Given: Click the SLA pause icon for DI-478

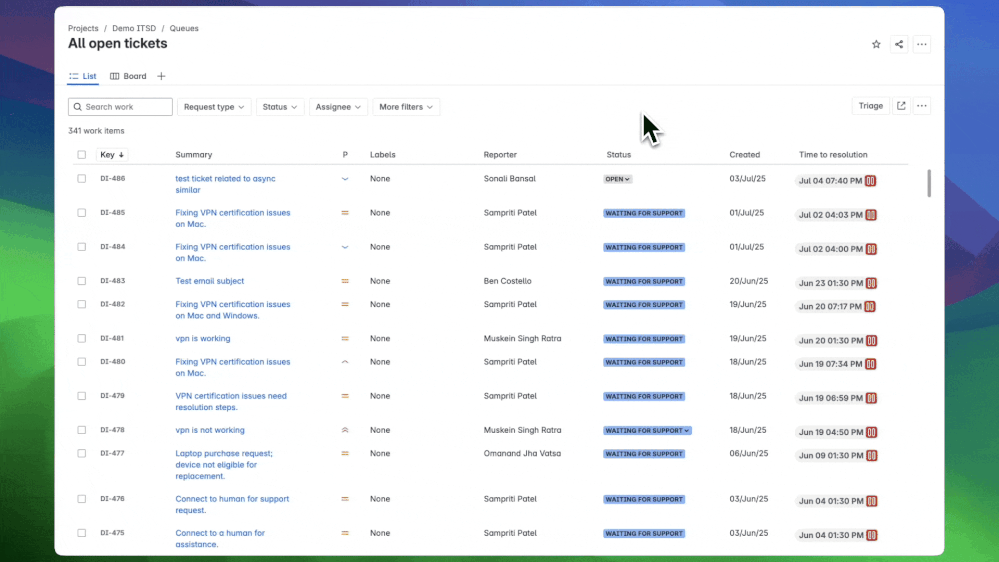Looking at the screenshot, I should pos(871,432).
